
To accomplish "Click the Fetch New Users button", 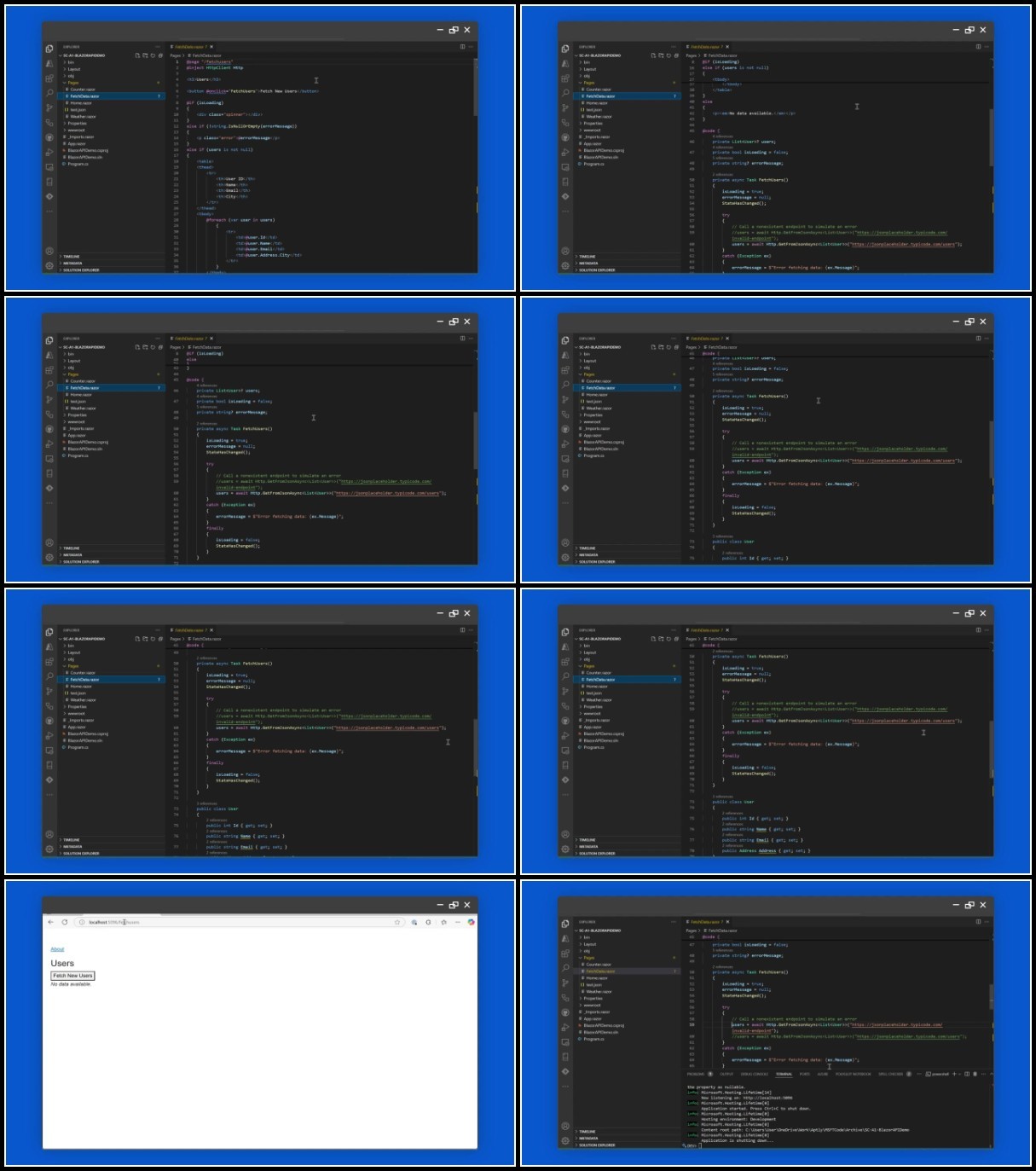I will click(72, 976).
